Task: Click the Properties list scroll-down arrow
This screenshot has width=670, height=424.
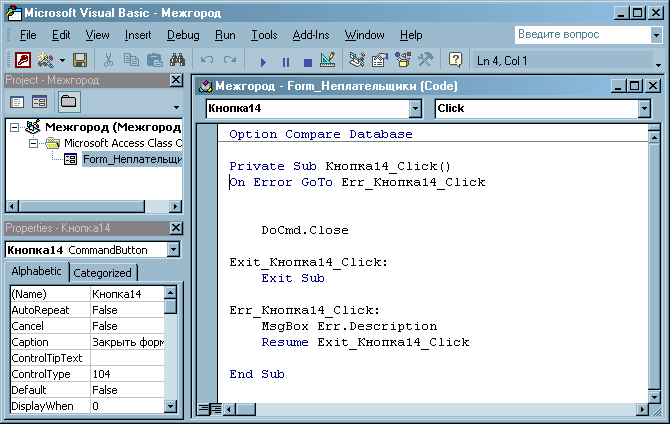Action: (170, 406)
